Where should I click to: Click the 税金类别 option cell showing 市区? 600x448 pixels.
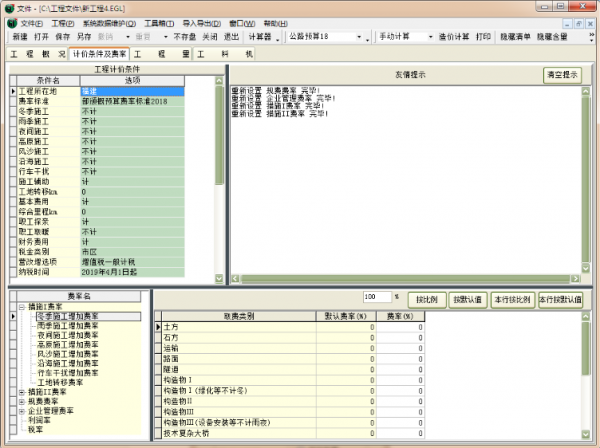click(x=132, y=252)
